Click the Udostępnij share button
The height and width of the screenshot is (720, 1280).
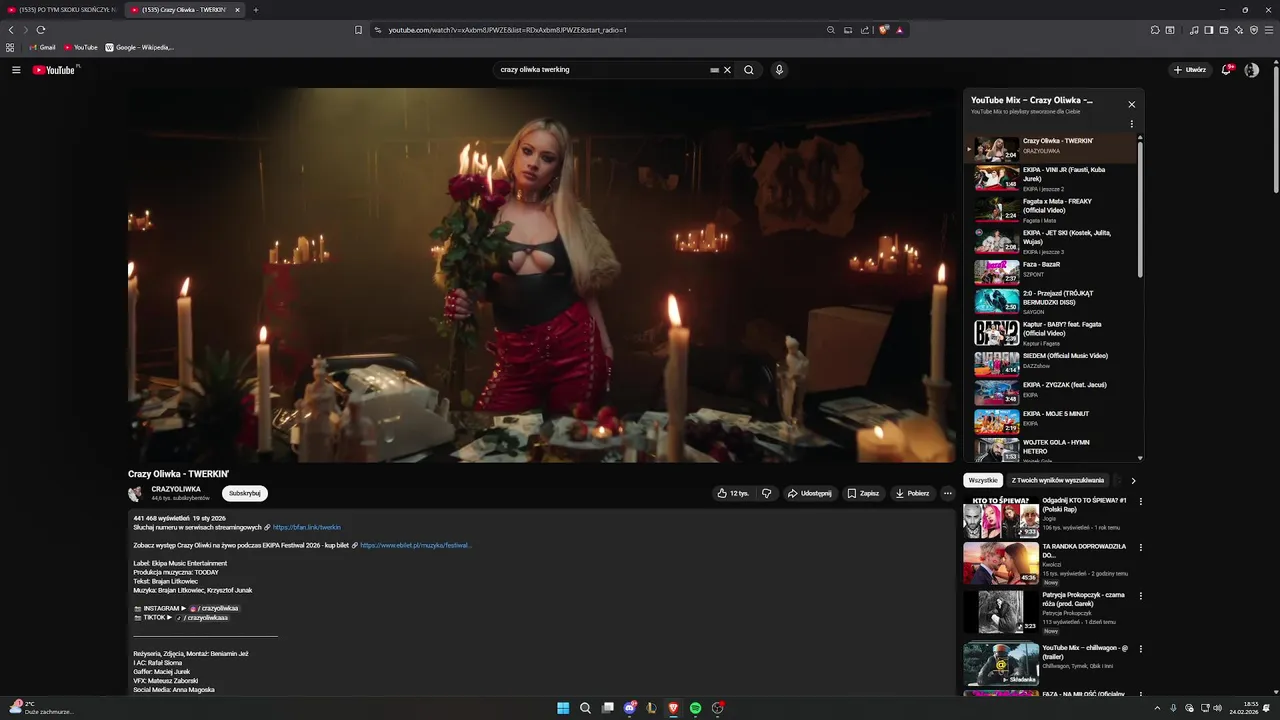(809, 493)
